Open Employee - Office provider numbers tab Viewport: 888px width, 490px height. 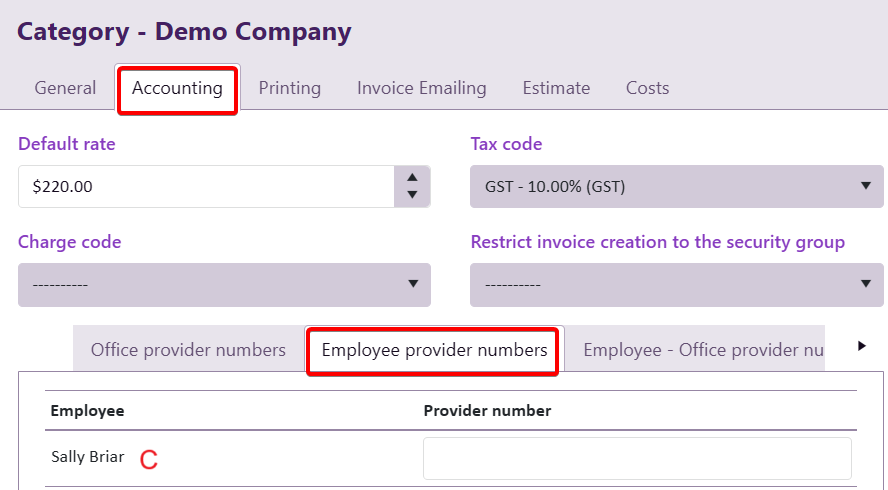pyautogui.click(x=702, y=350)
